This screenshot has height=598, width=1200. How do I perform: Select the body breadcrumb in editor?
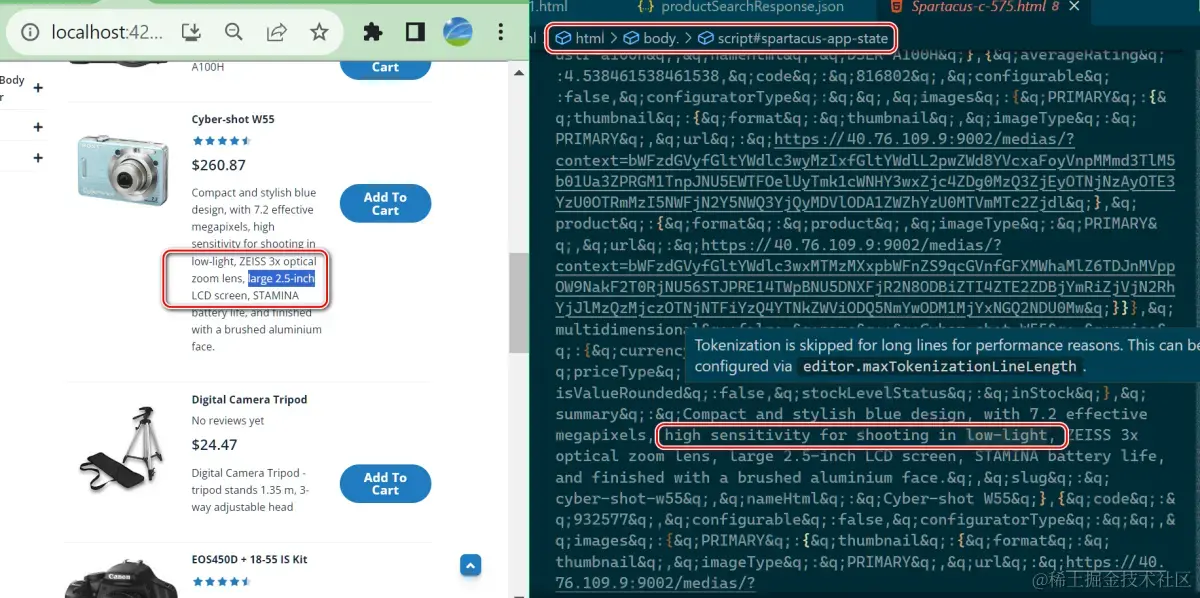point(651,38)
